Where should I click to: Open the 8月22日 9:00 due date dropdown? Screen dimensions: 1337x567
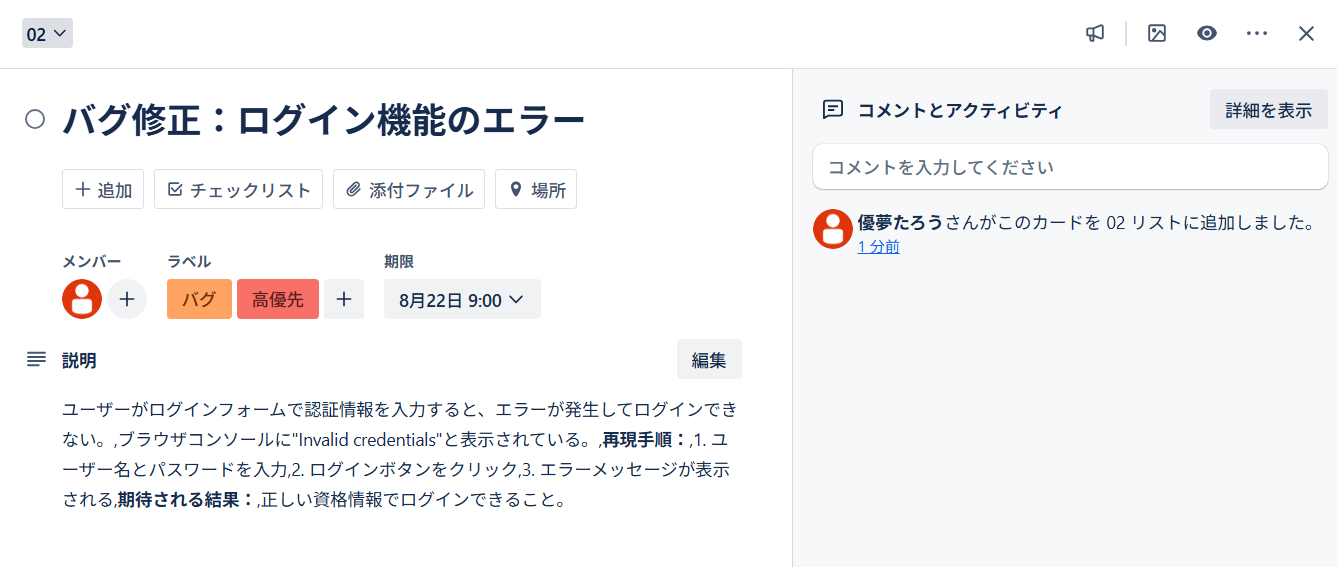(462, 299)
